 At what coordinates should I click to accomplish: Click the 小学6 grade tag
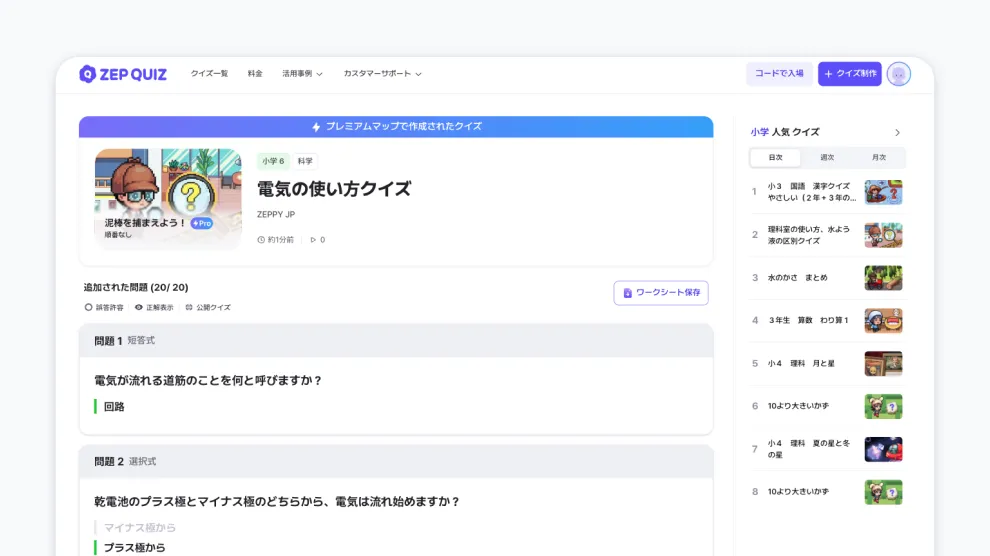[273, 161]
